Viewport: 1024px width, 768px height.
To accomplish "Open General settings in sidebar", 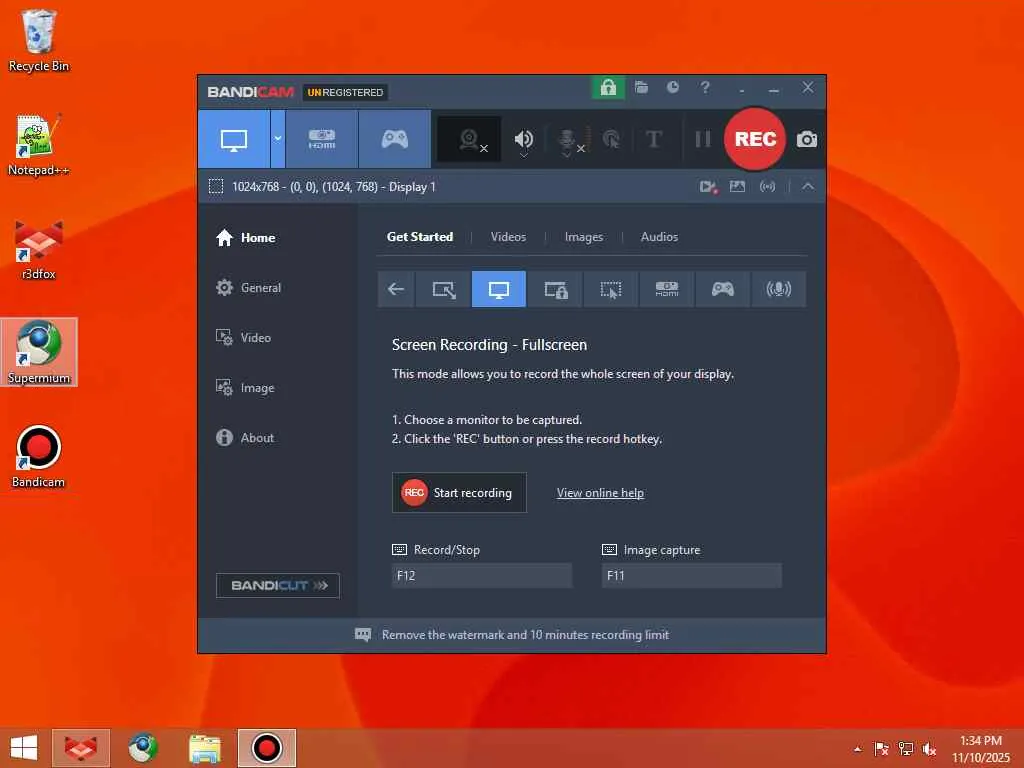I will 248,288.
